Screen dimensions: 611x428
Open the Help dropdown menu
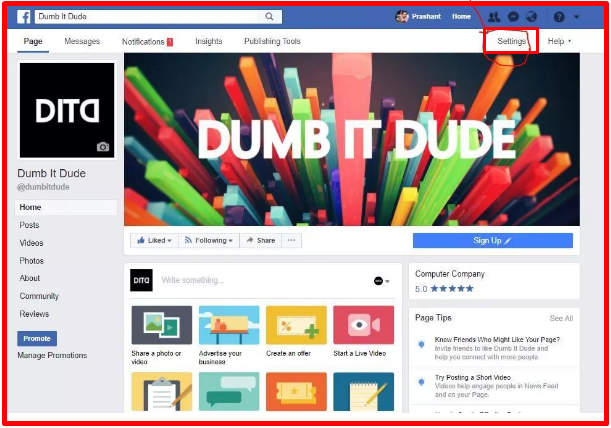pos(559,41)
